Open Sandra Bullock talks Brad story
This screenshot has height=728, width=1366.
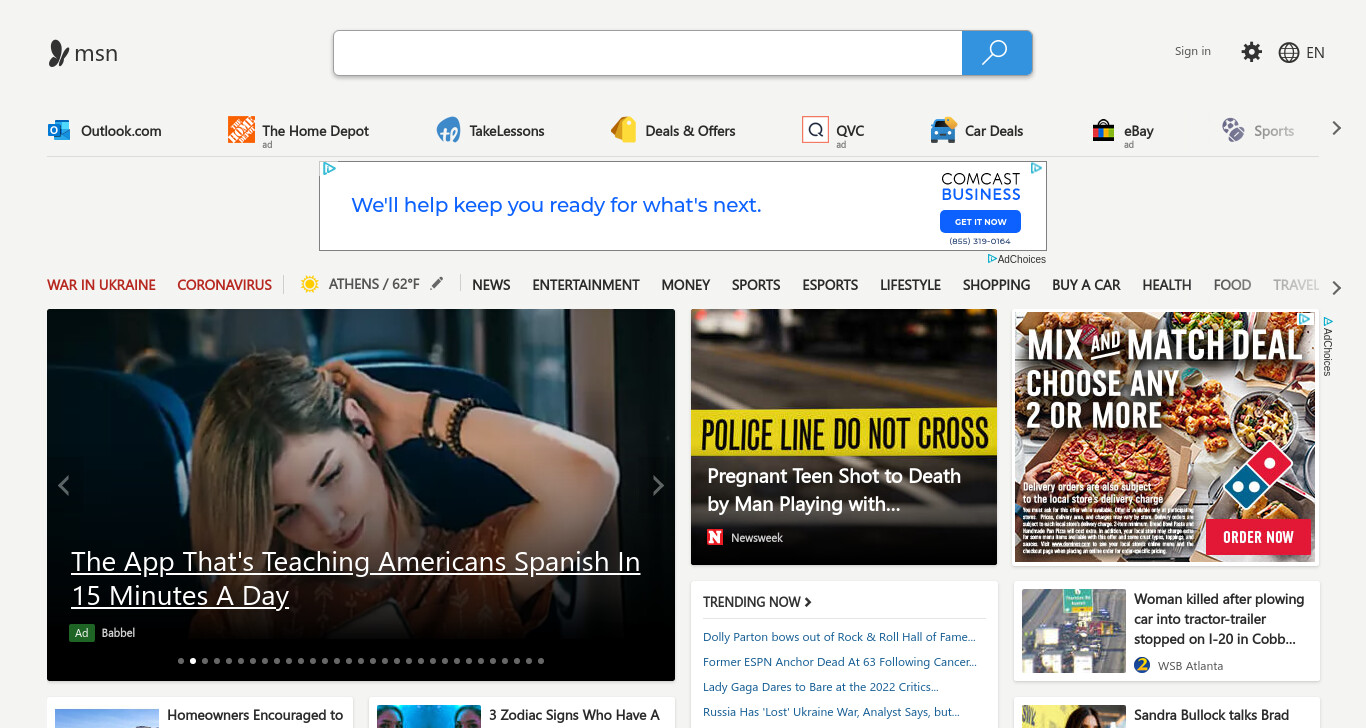coord(1211,715)
